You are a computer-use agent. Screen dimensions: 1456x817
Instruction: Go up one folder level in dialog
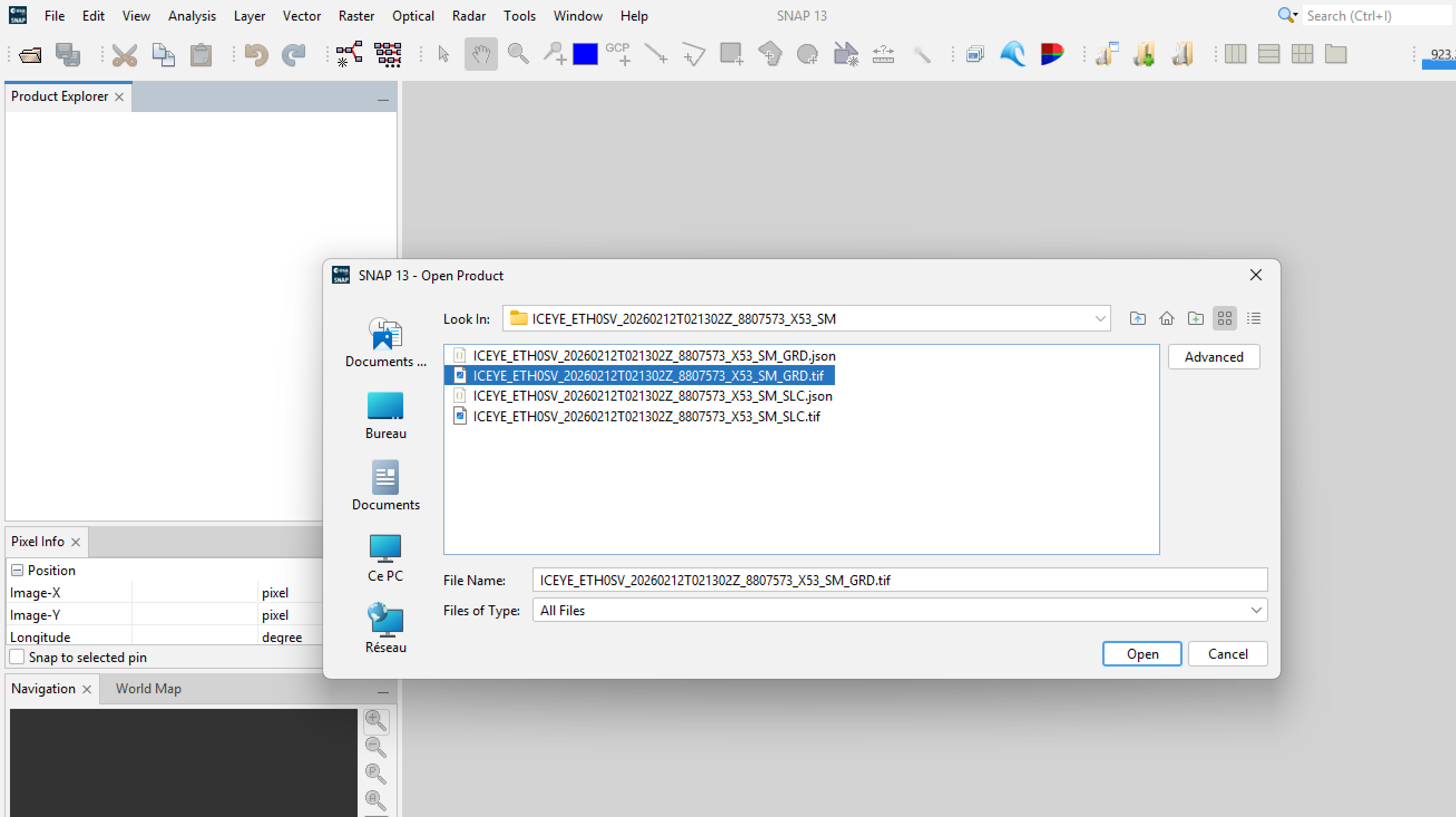(x=1138, y=319)
